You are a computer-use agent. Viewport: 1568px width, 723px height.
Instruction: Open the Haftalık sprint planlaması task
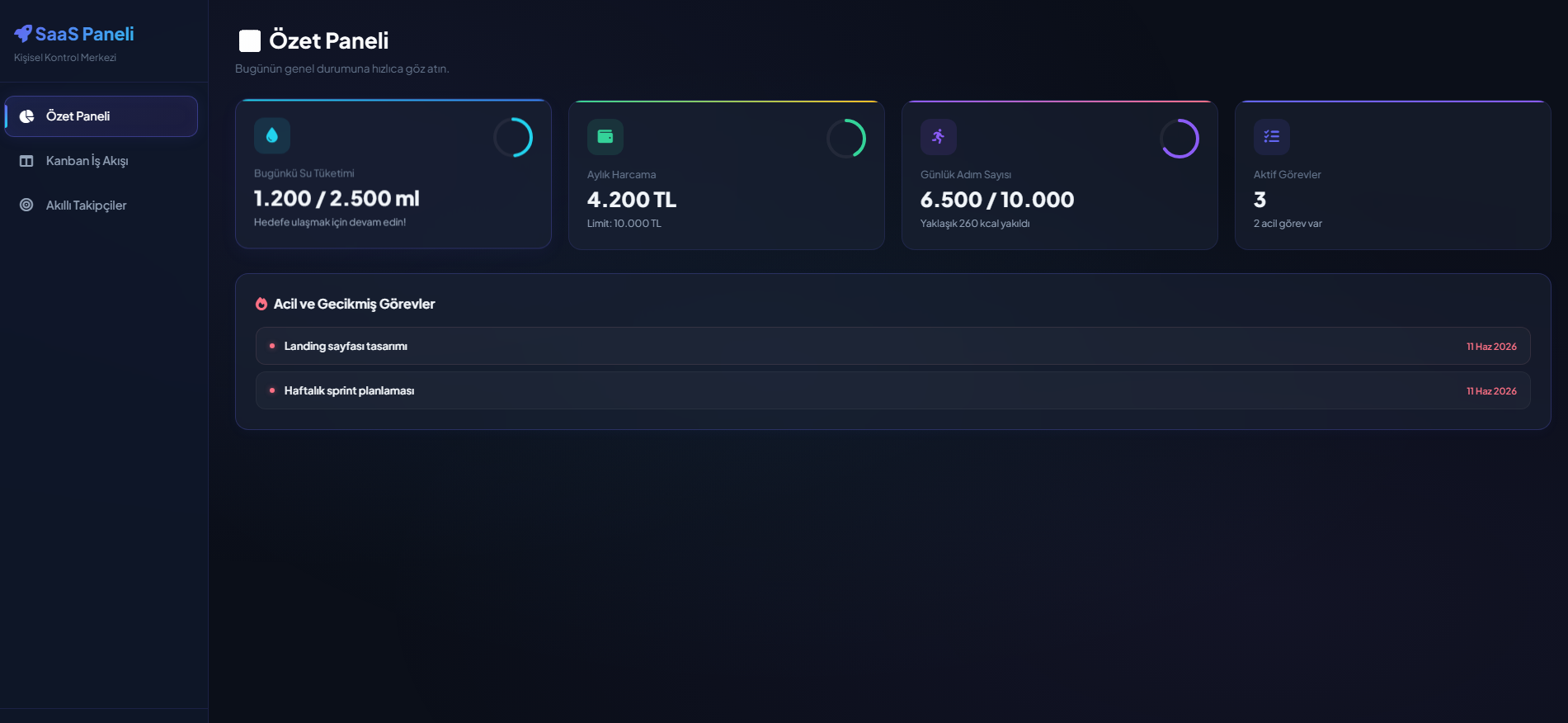(x=892, y=390)
